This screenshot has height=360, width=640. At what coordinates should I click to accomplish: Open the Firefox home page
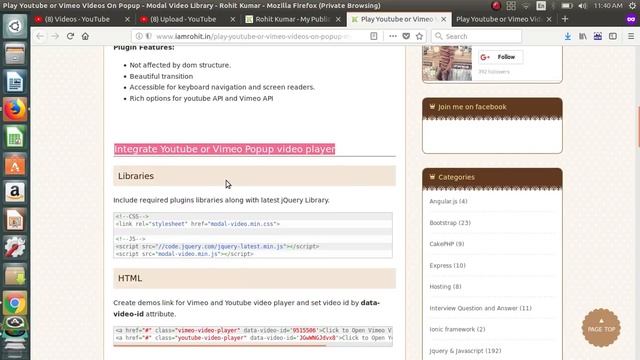coord(85,36)
